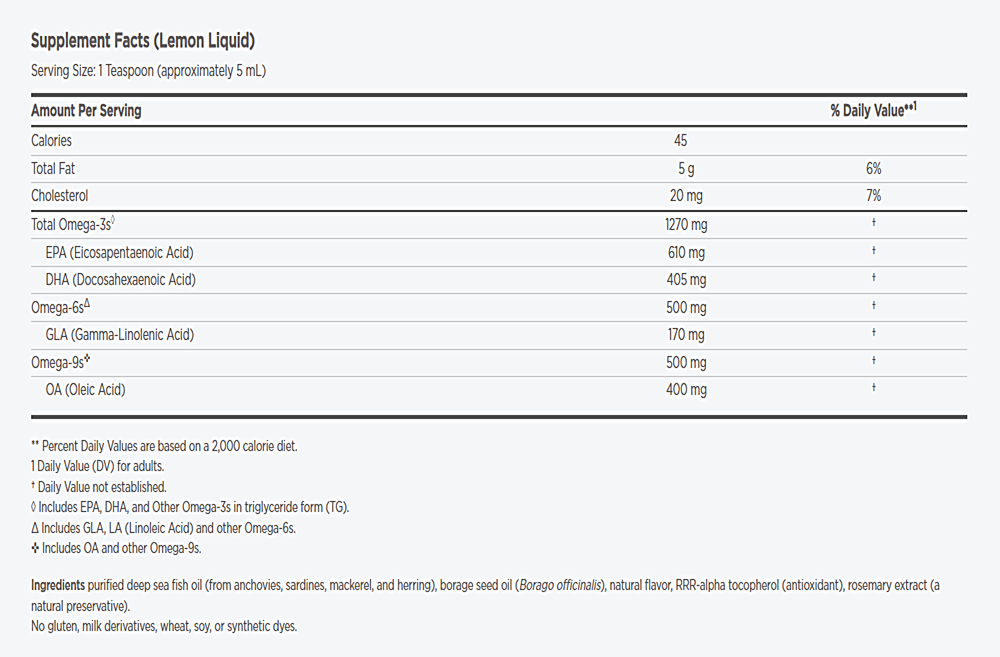Image resolution: width=1000 pixels, height=657 pixels.
Task: Click the Calories row label
Action: point(52,141)
